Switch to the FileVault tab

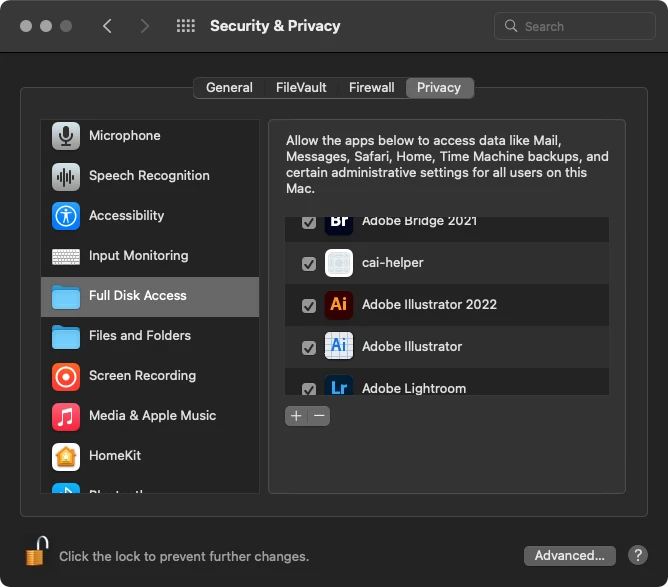301,88
